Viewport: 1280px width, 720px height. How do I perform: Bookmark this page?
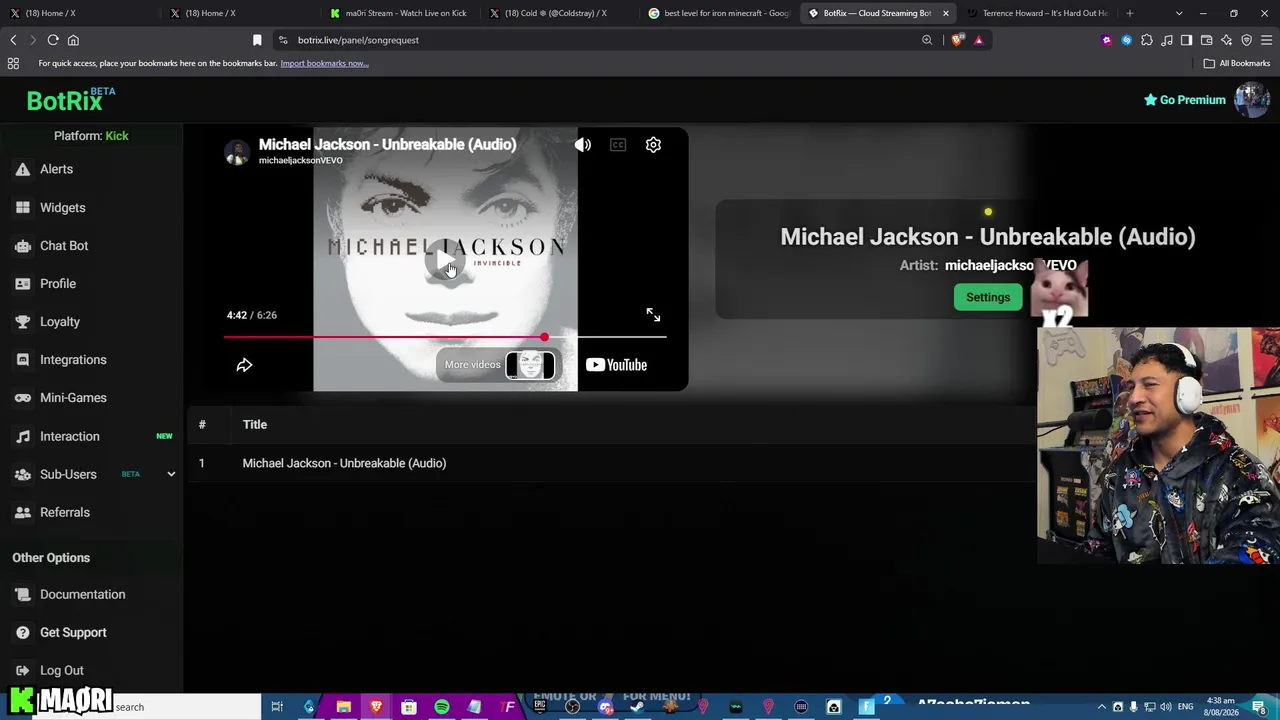tap(257, 40)
